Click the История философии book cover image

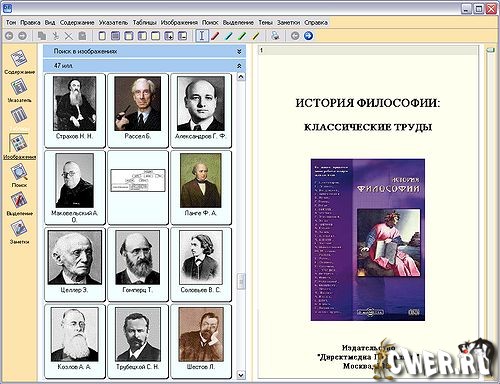tap(368, 240)
